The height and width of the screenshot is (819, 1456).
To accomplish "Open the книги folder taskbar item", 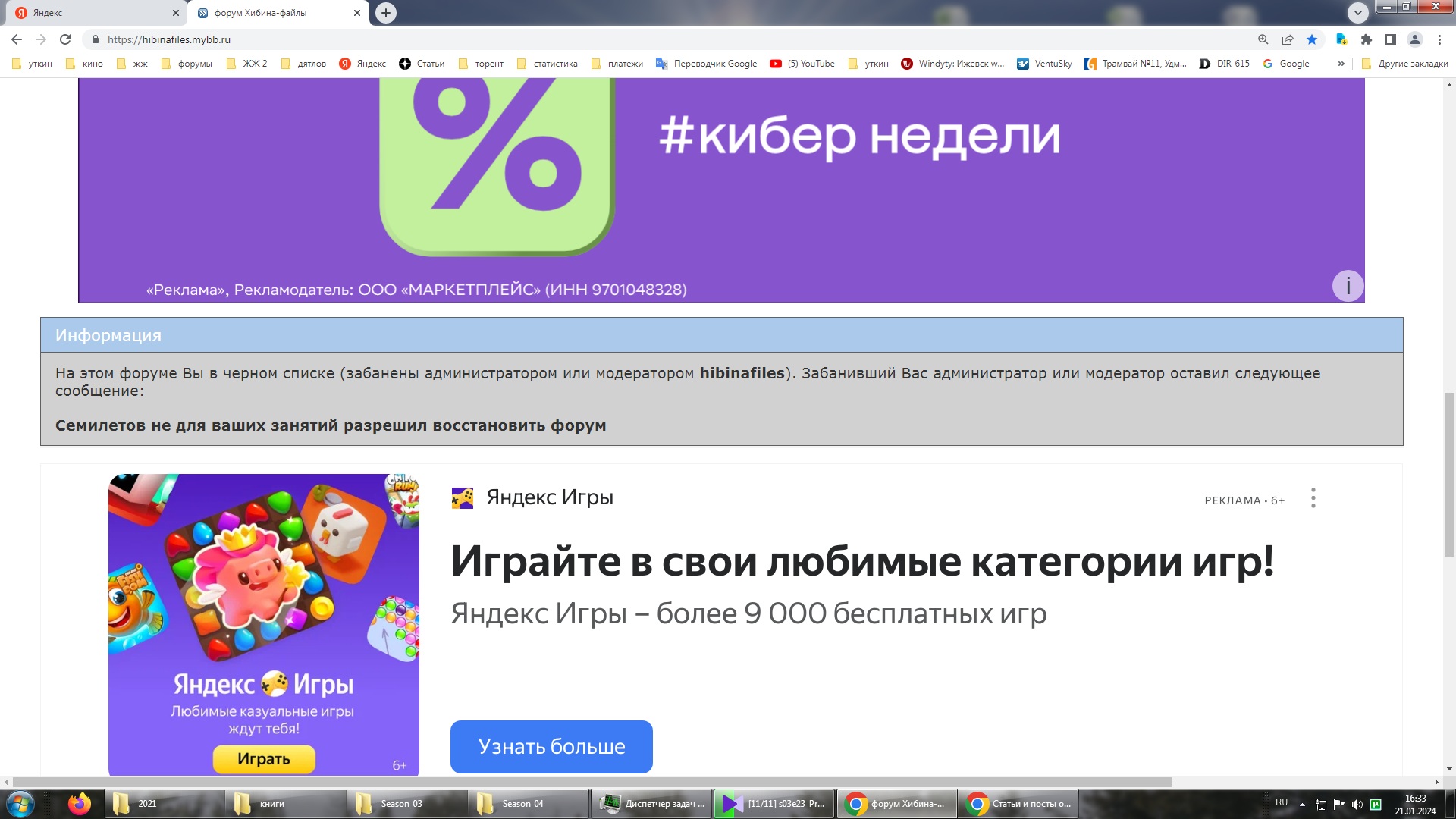I will (284, 804).
